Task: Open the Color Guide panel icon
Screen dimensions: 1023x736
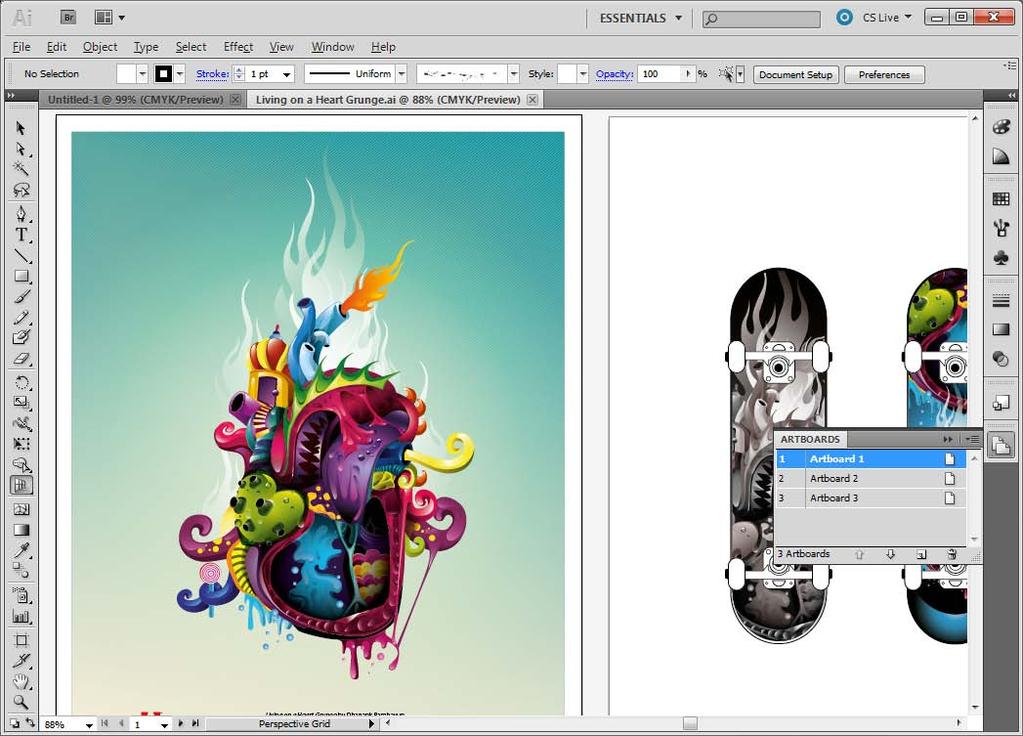Action: coord(1001,157)
